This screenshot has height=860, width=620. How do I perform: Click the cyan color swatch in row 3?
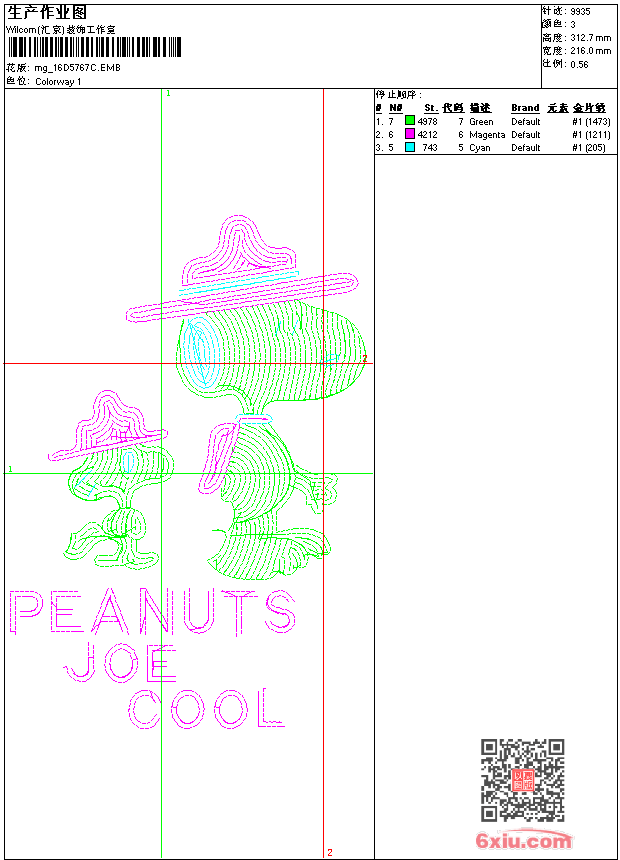click(410, 147)
